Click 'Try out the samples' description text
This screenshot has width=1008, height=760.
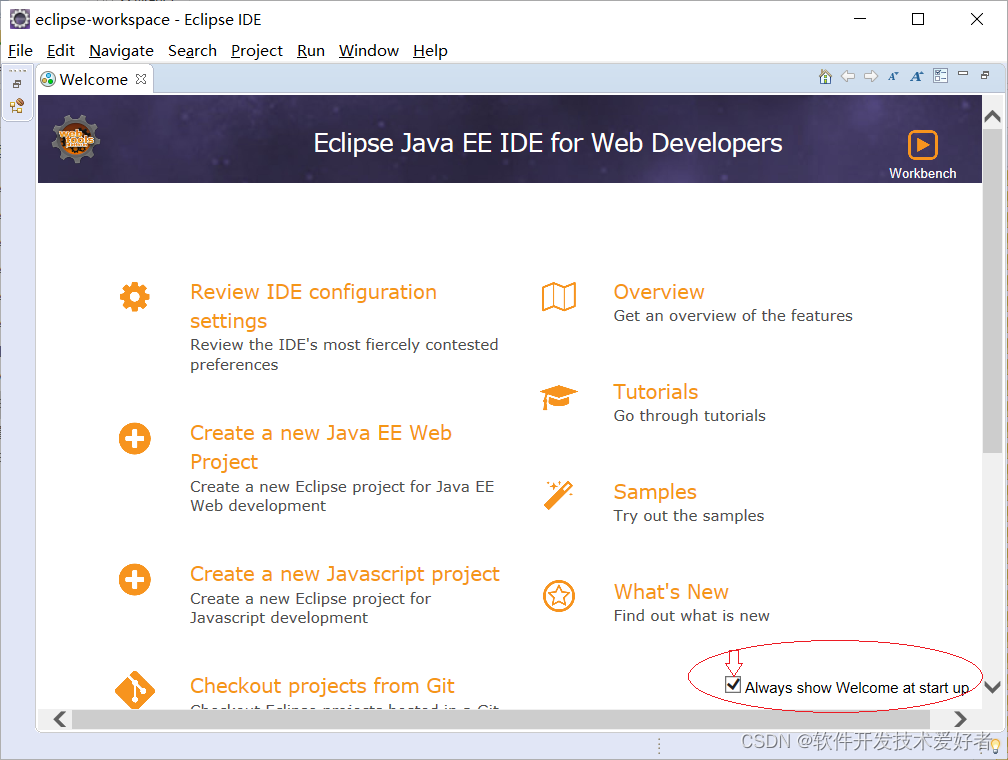(x=688, y=516)
